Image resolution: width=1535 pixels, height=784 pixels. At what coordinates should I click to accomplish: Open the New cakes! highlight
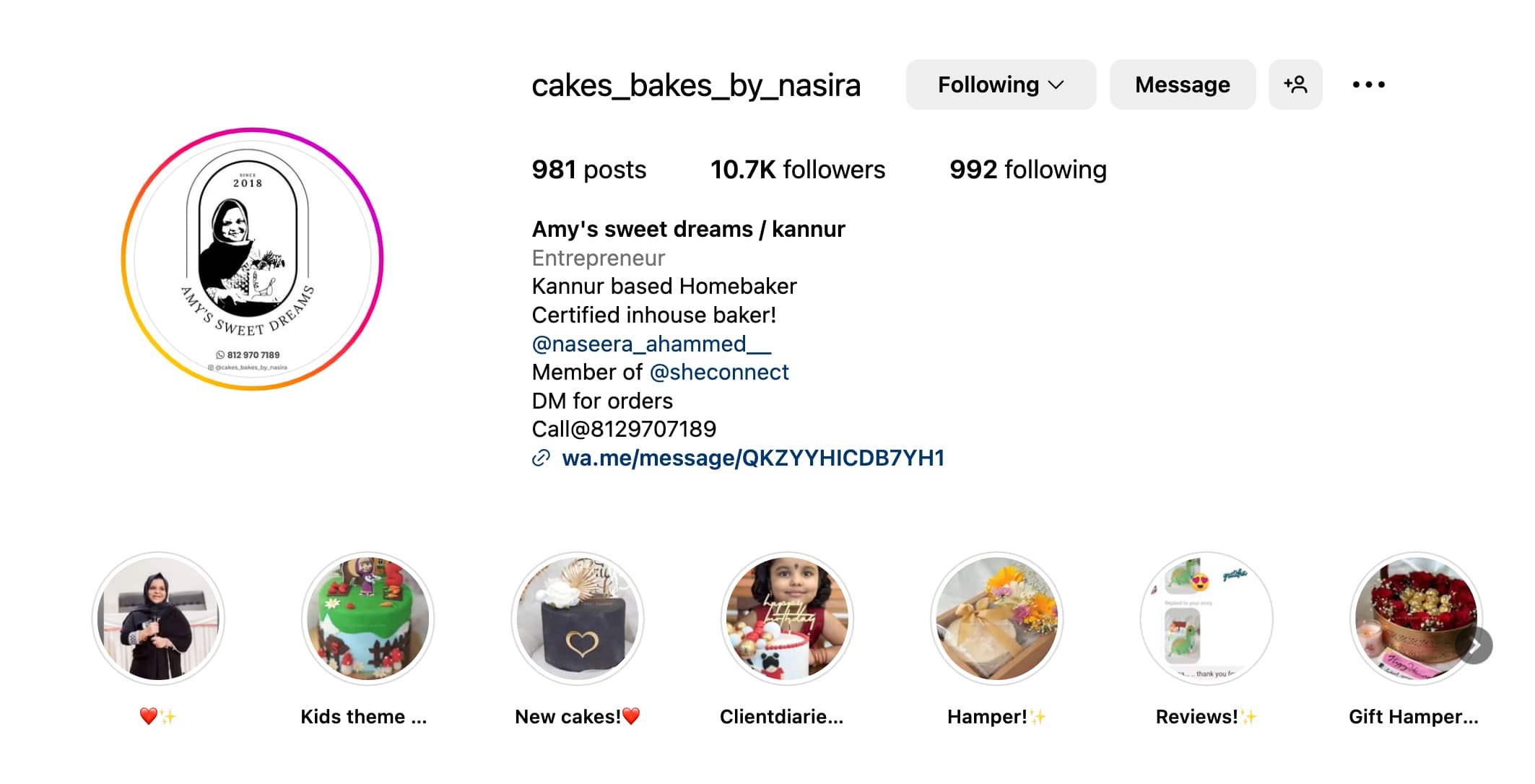pyautogui.click(x=578, y=619)
